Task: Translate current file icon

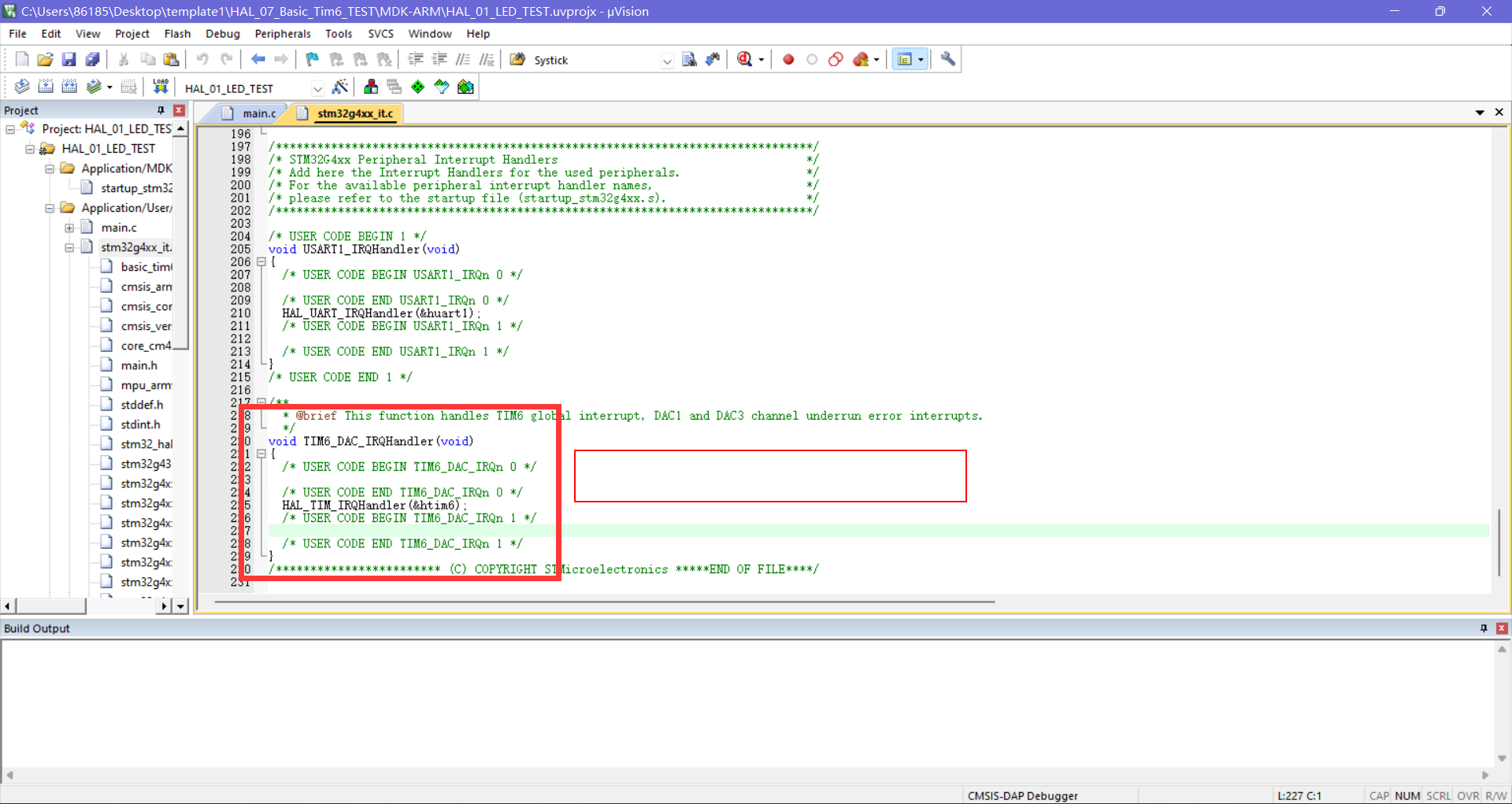Action: coord(22,87)
